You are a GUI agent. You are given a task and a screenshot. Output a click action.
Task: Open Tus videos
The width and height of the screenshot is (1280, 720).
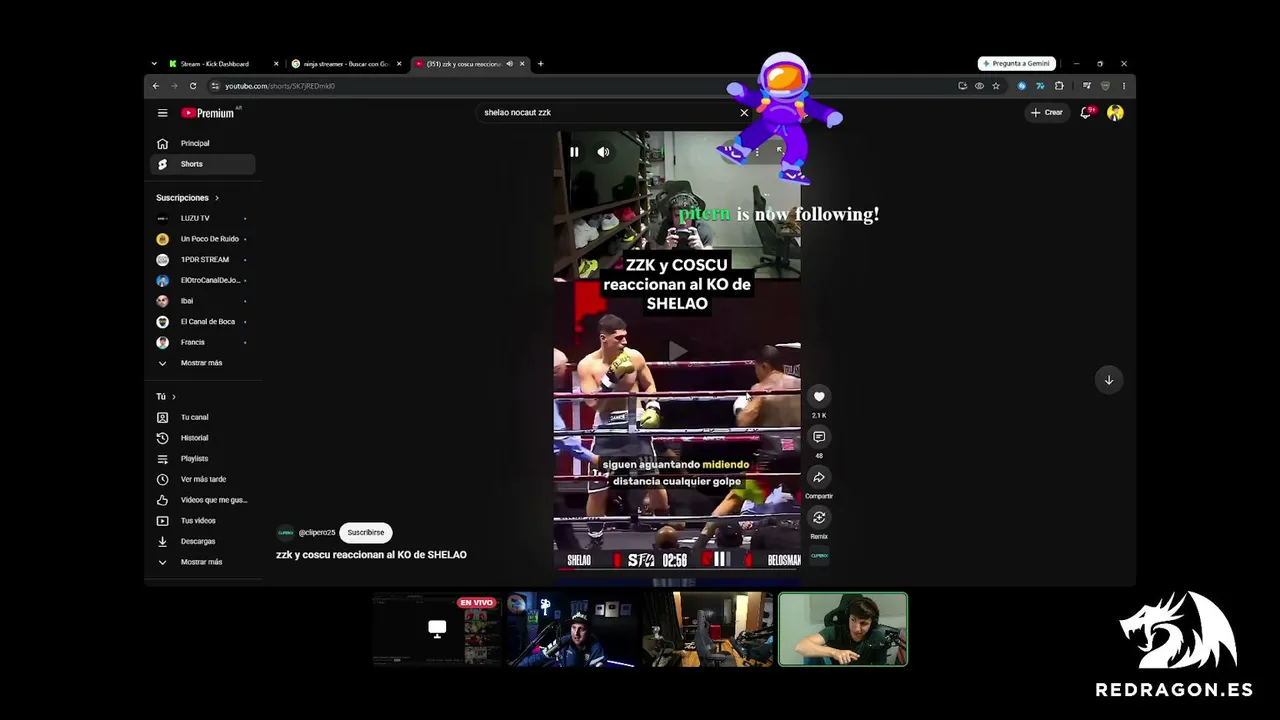point(203,521)
